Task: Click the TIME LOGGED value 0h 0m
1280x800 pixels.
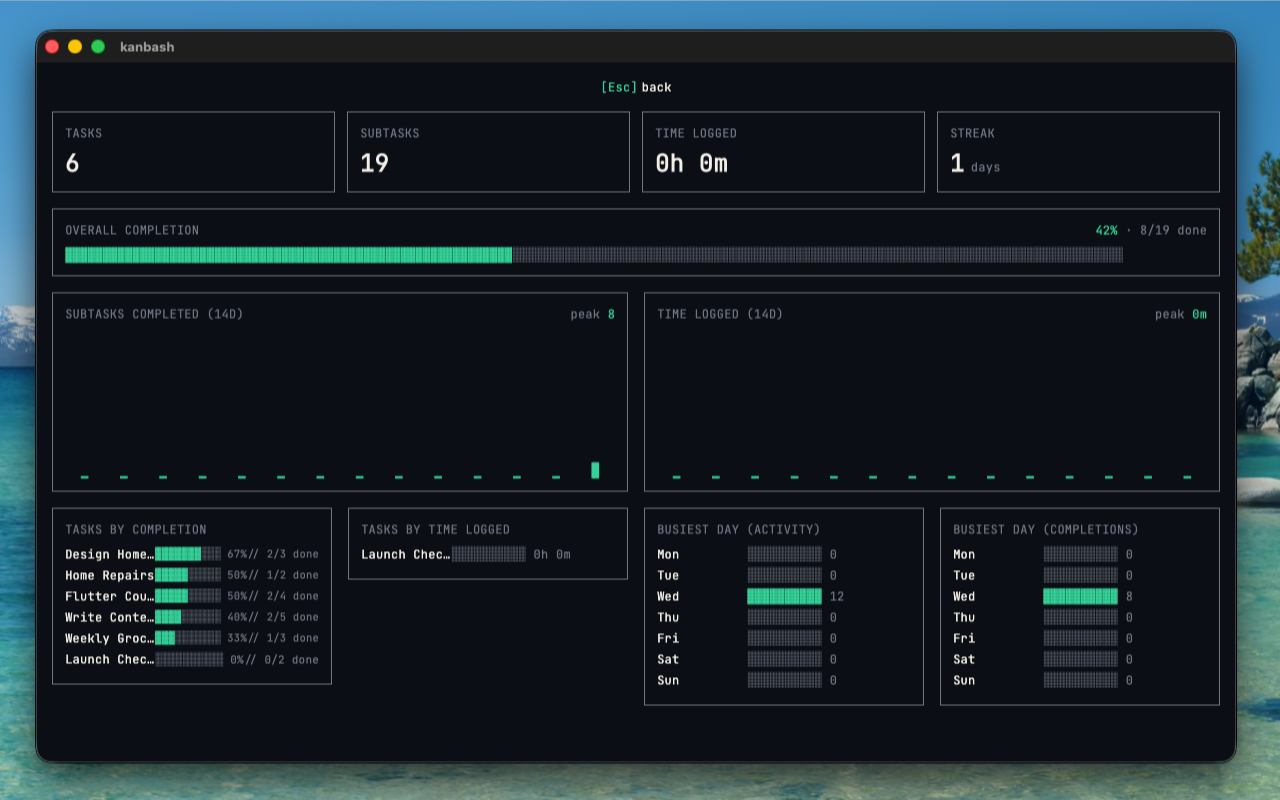Action: pos(691,164)
